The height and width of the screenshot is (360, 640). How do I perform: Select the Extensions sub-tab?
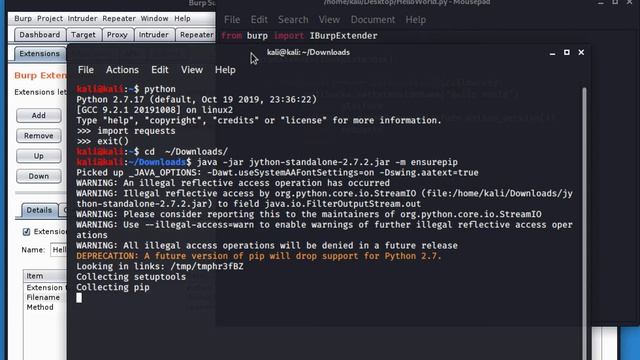tap(39, 53)
